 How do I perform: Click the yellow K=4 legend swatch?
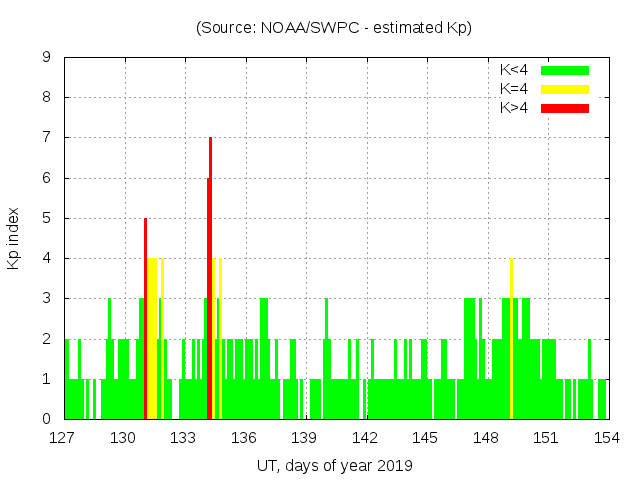pos(565,89)
